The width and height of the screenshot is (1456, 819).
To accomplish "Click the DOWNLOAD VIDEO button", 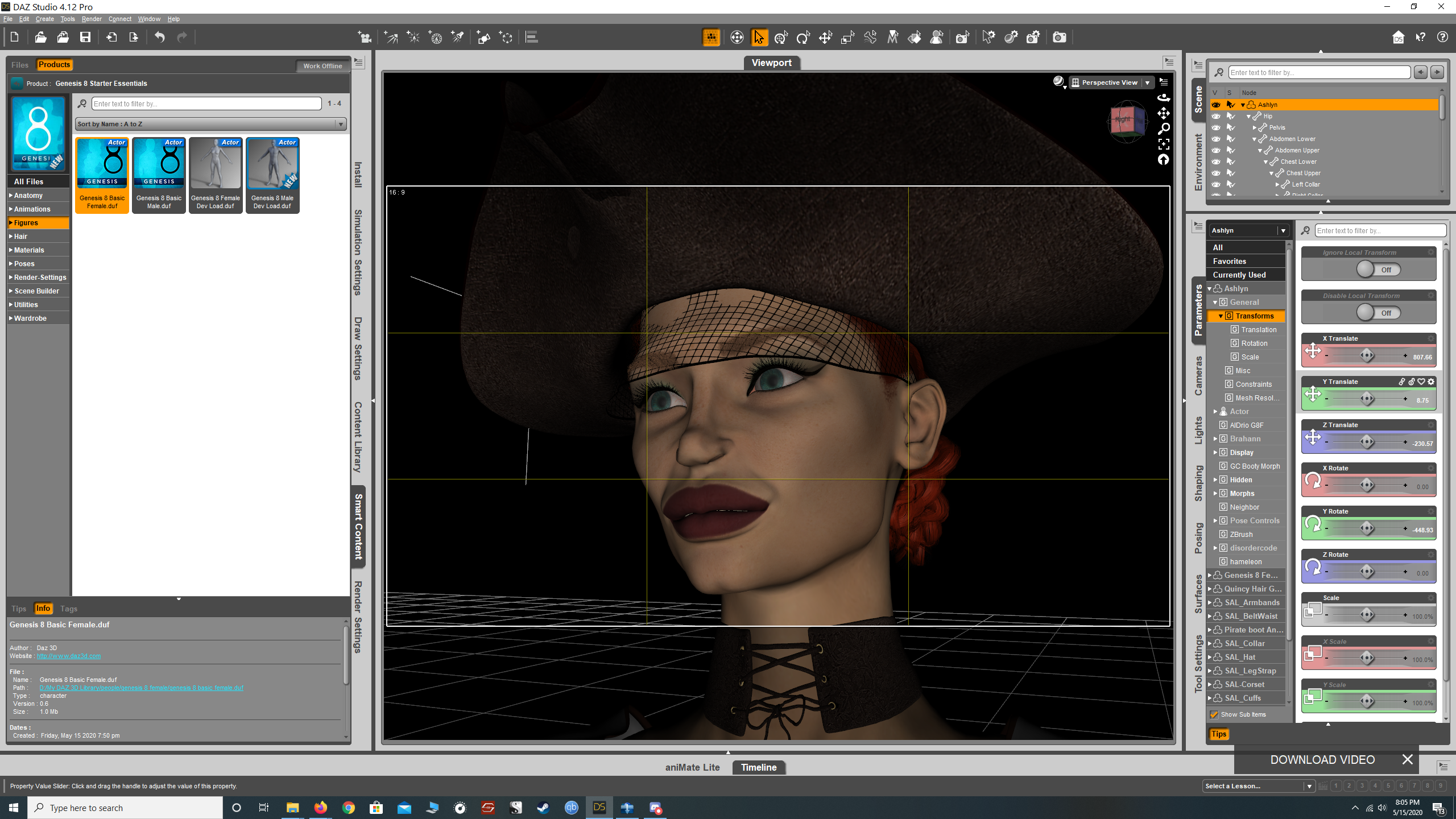I will pos(1322,760).
